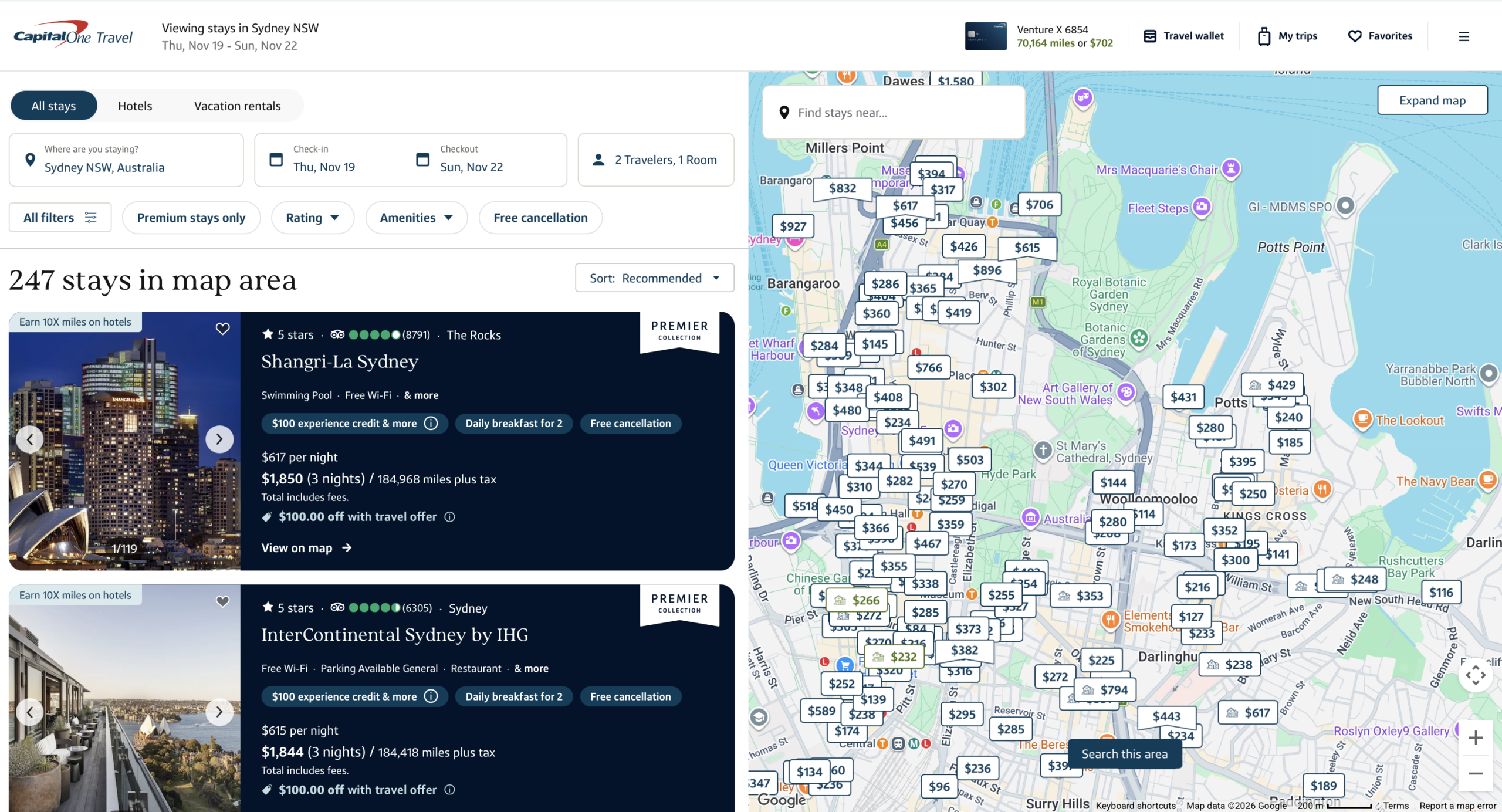Click the $794 price marker on map
Image resolution: width=1502 pixels, height=812 pixels.
(1105, 690)
